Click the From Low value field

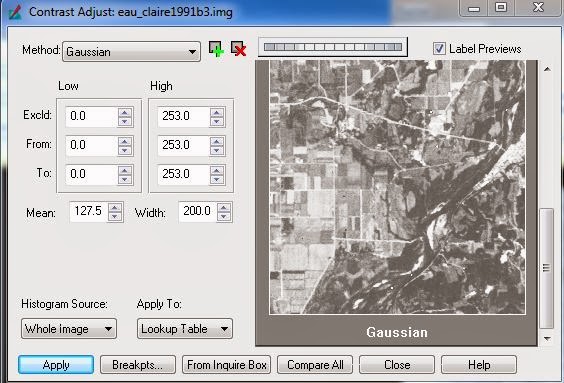point(91,145)
